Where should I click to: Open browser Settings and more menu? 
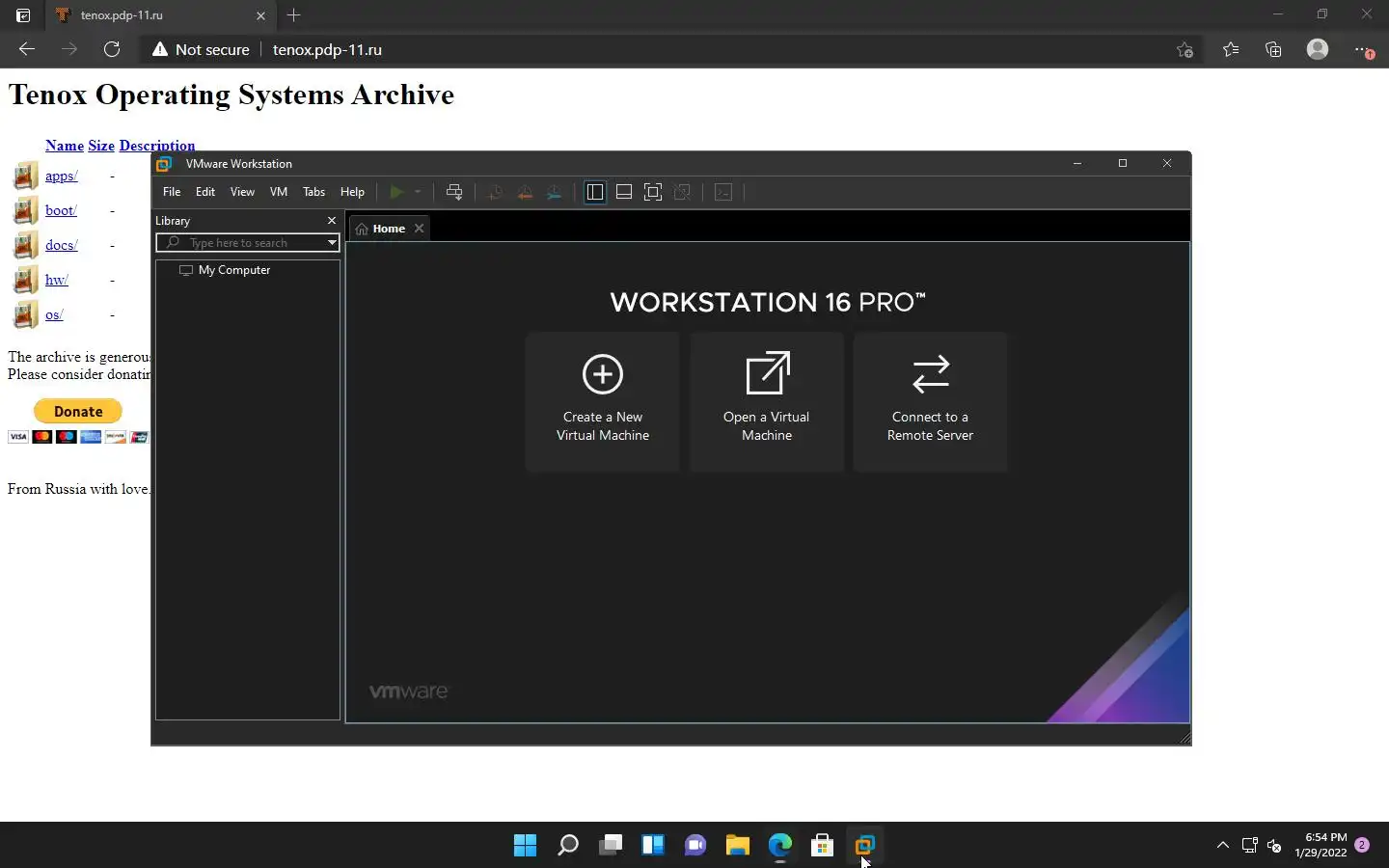pos(1362,49)
